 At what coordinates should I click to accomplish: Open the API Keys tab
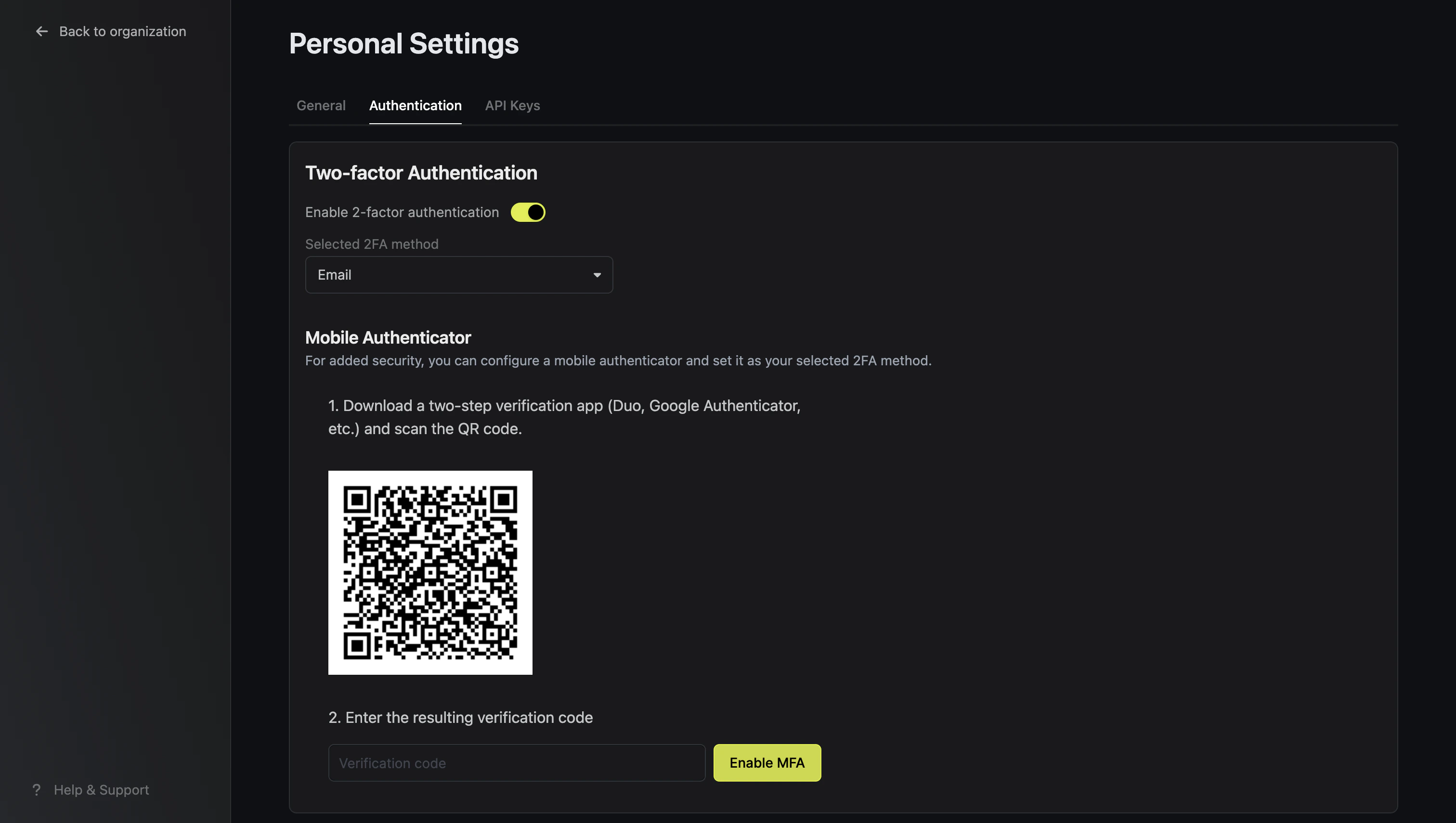tap(512, 106)
